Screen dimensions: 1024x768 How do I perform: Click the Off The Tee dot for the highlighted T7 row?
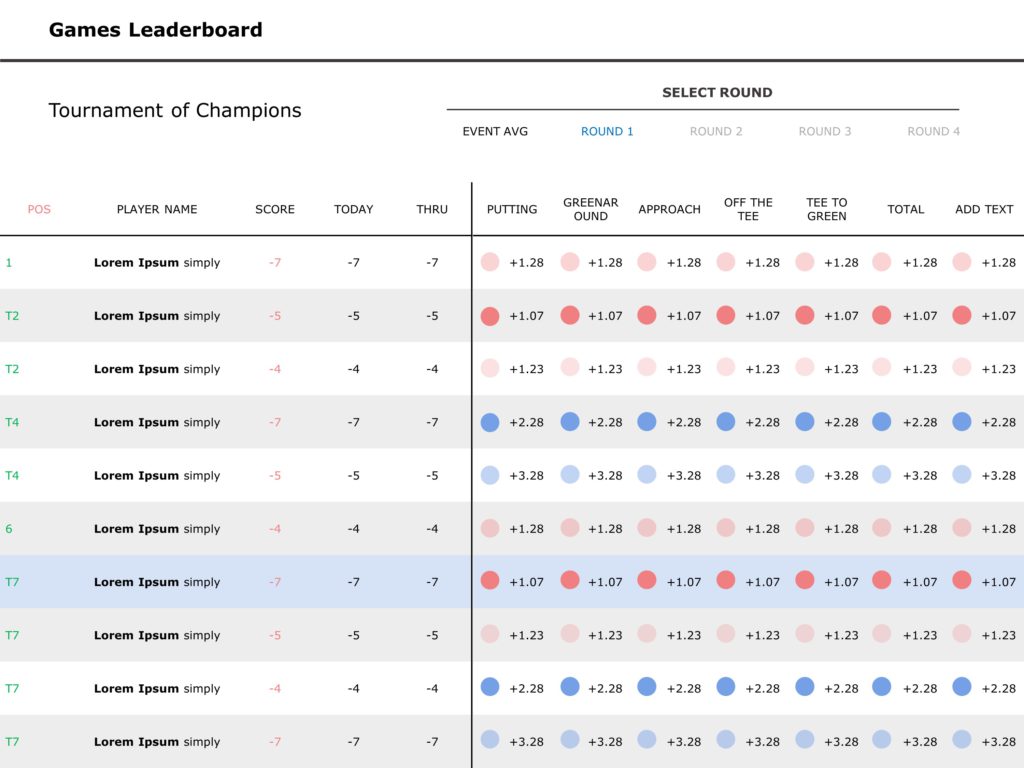[726, 582]
